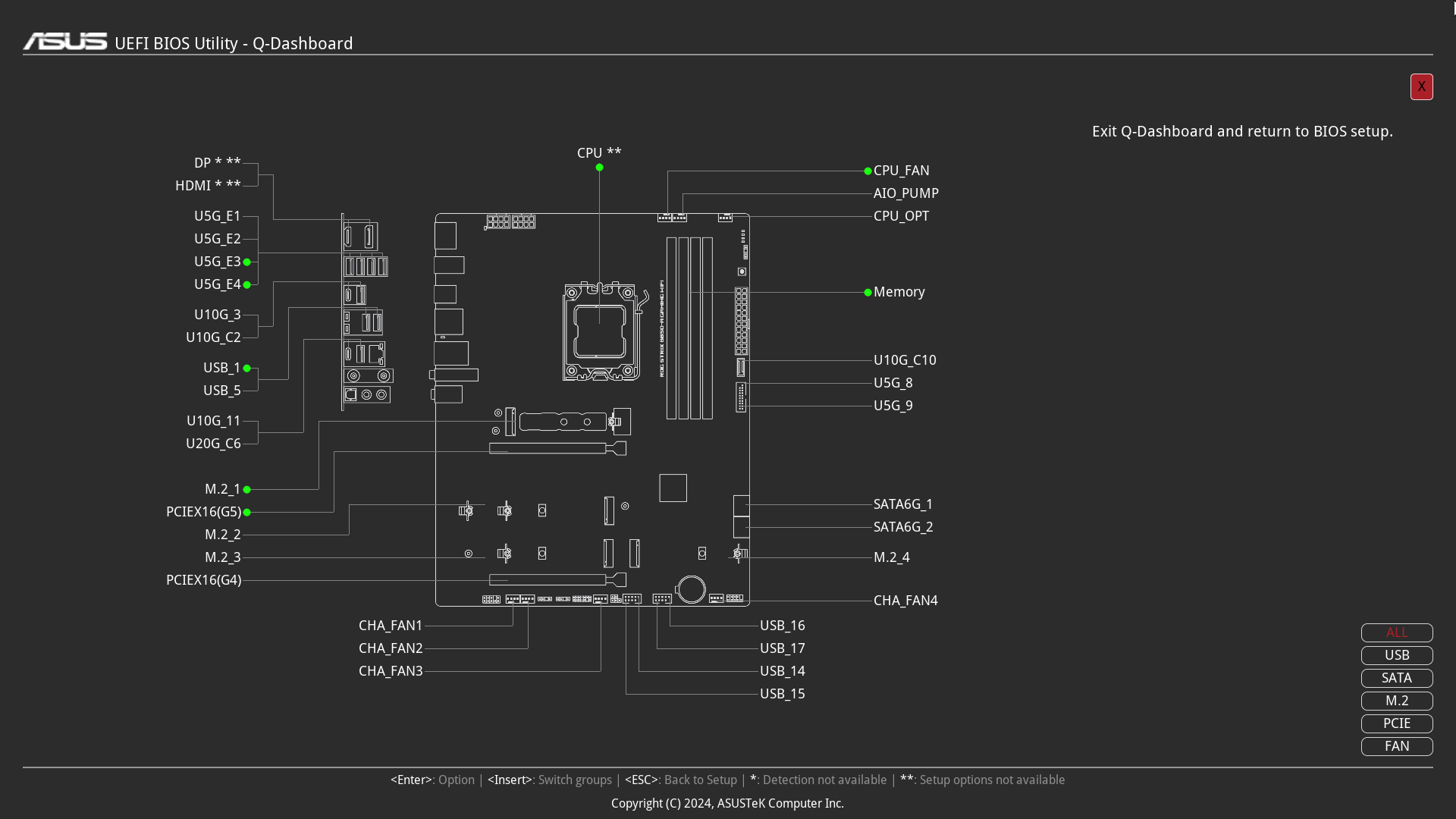Select the M.2_2 slot label
Image resolution: width=1456 pixels, height=819 pixels.
(x=222, y=535)
